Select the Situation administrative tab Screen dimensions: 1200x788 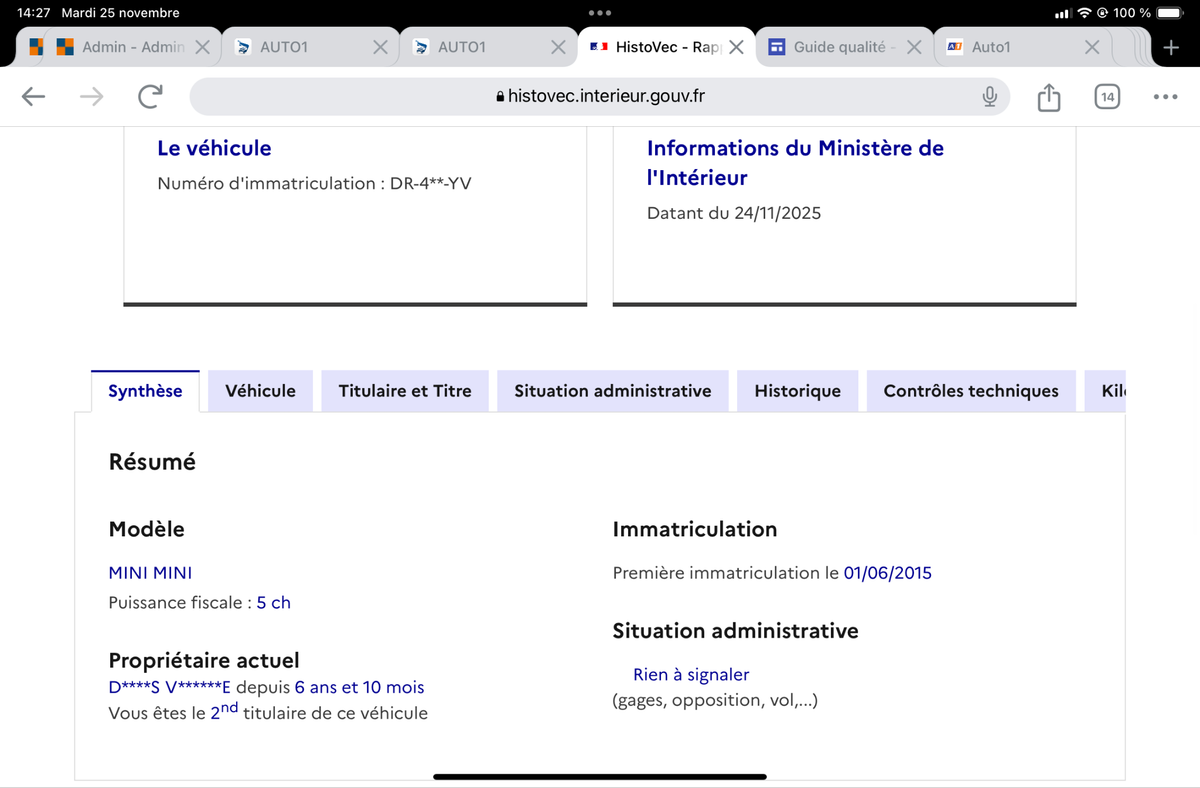click(x=612, y=391)
